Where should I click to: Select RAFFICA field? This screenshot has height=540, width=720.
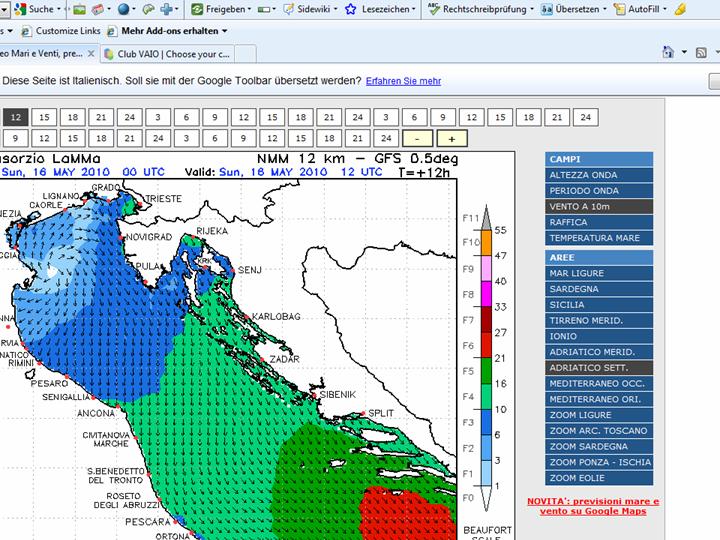(x=599, y=222)
